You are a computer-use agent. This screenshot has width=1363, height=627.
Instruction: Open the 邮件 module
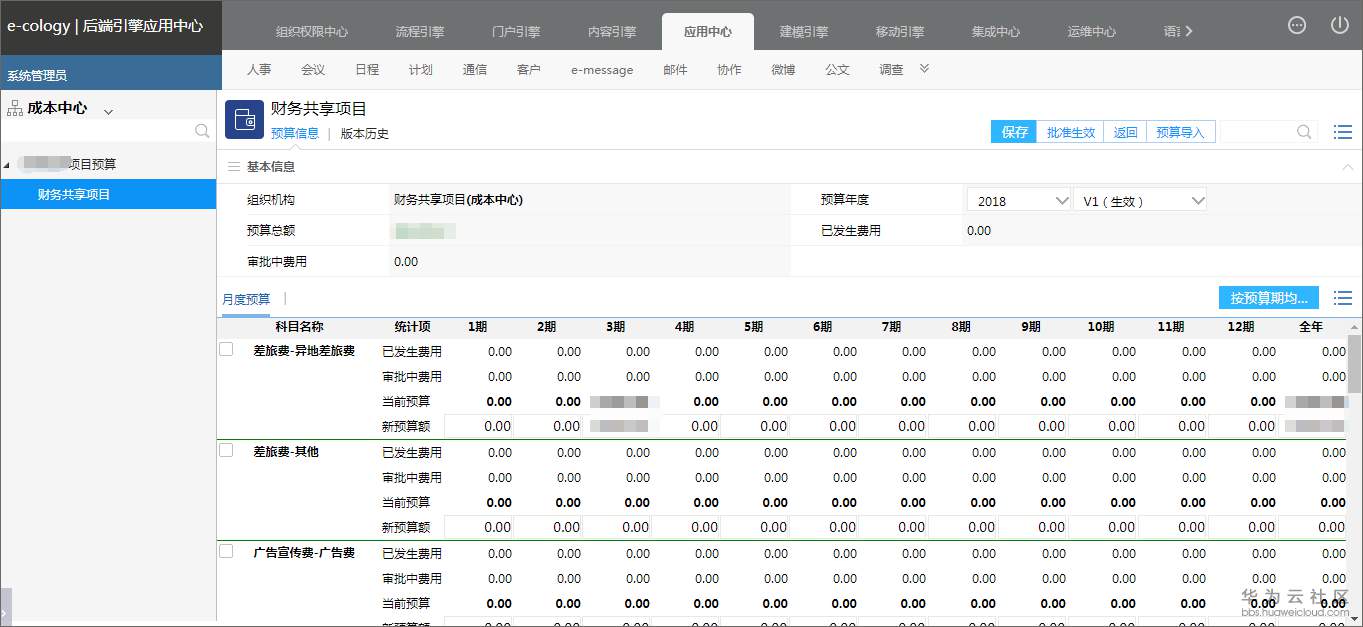click(x=675, y=70)
